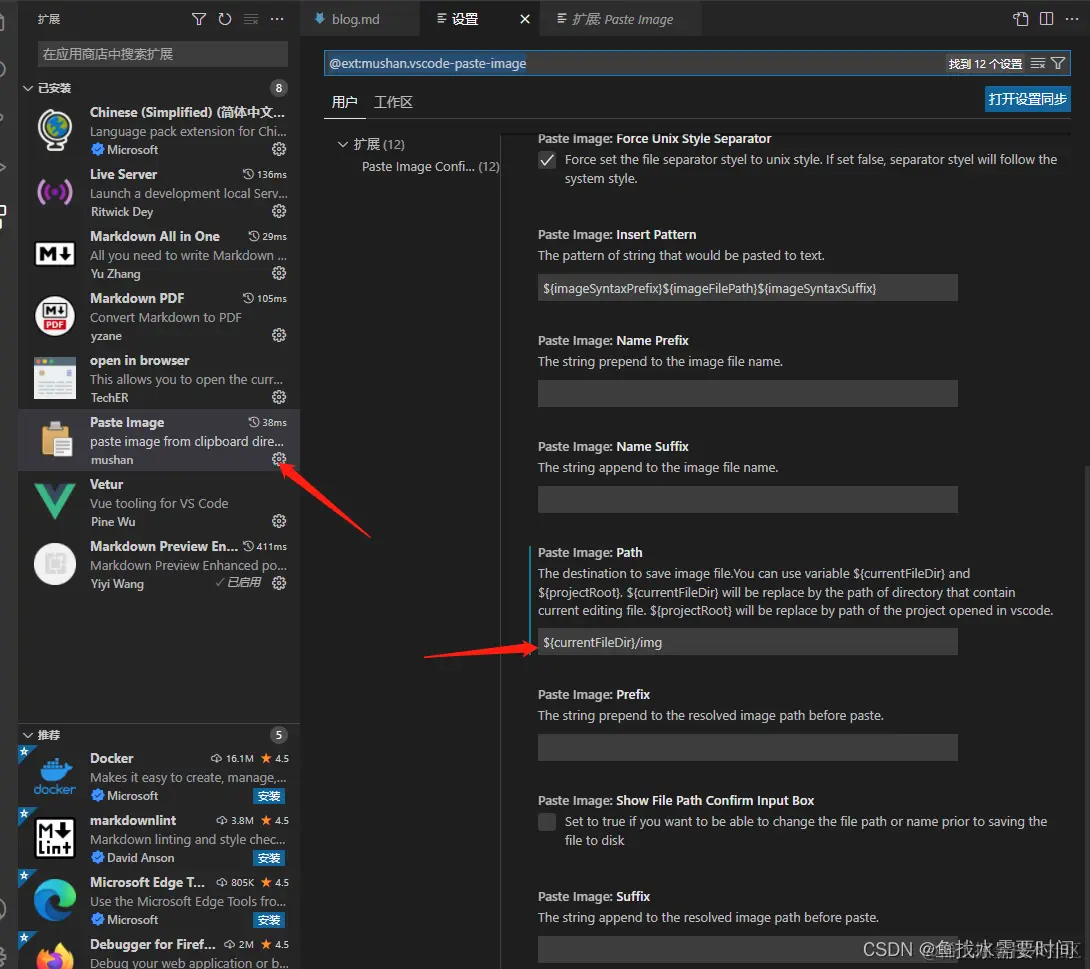The width and height of the screenshot is (1090, 969).
Task: Open manage gear for Markdown Preview Enhanced
Action: [279, 583]
